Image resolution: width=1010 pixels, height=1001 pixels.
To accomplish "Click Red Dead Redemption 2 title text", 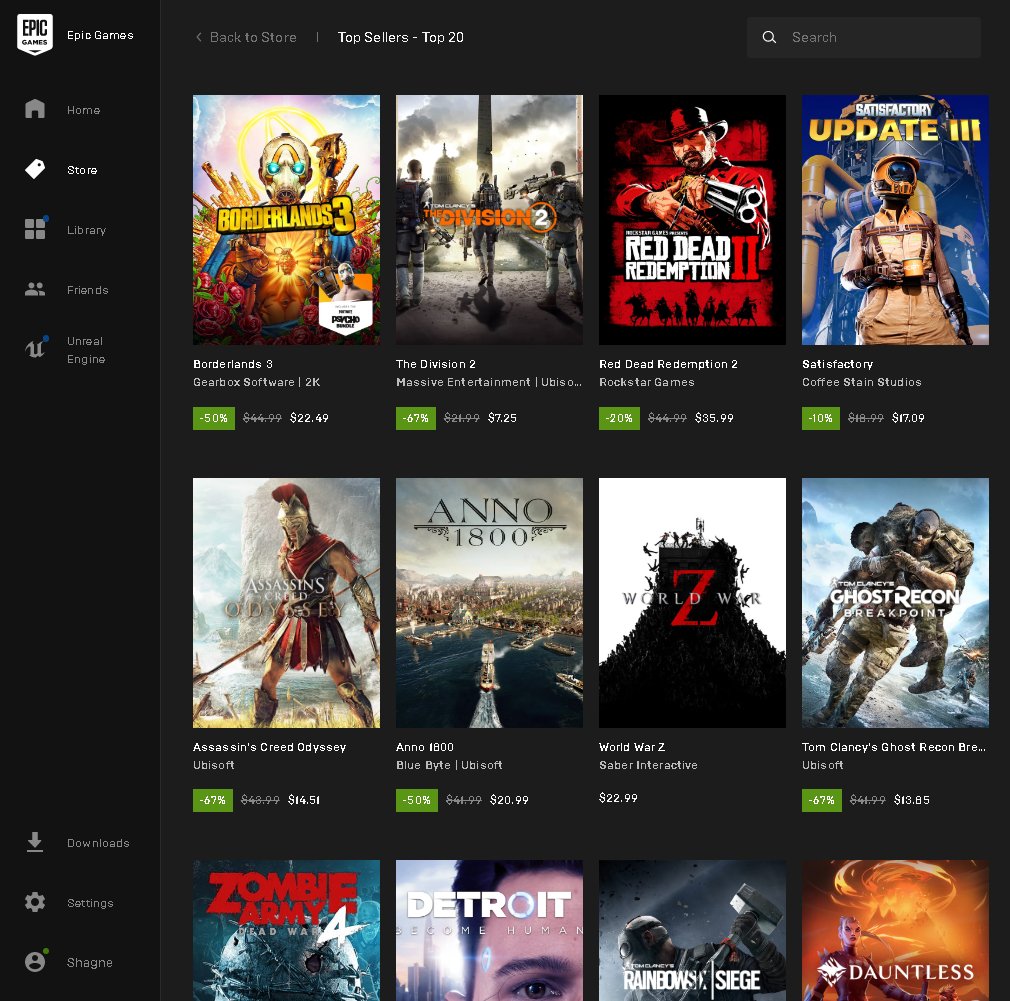I will coord(668,364).
